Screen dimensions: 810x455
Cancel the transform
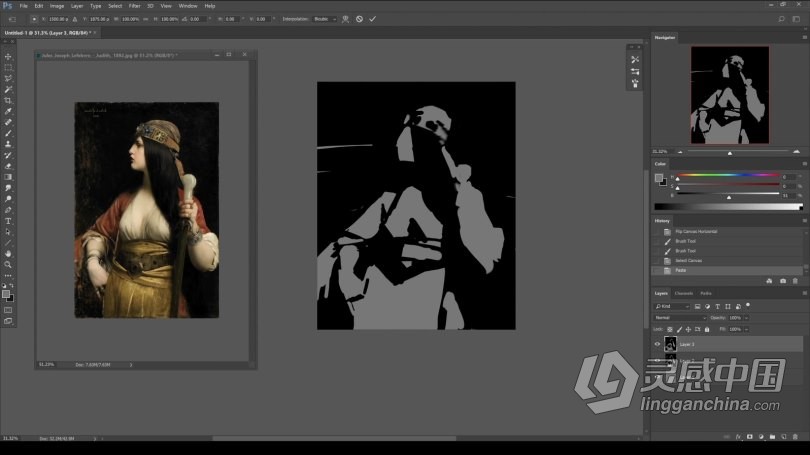click(x=359, y=19)
